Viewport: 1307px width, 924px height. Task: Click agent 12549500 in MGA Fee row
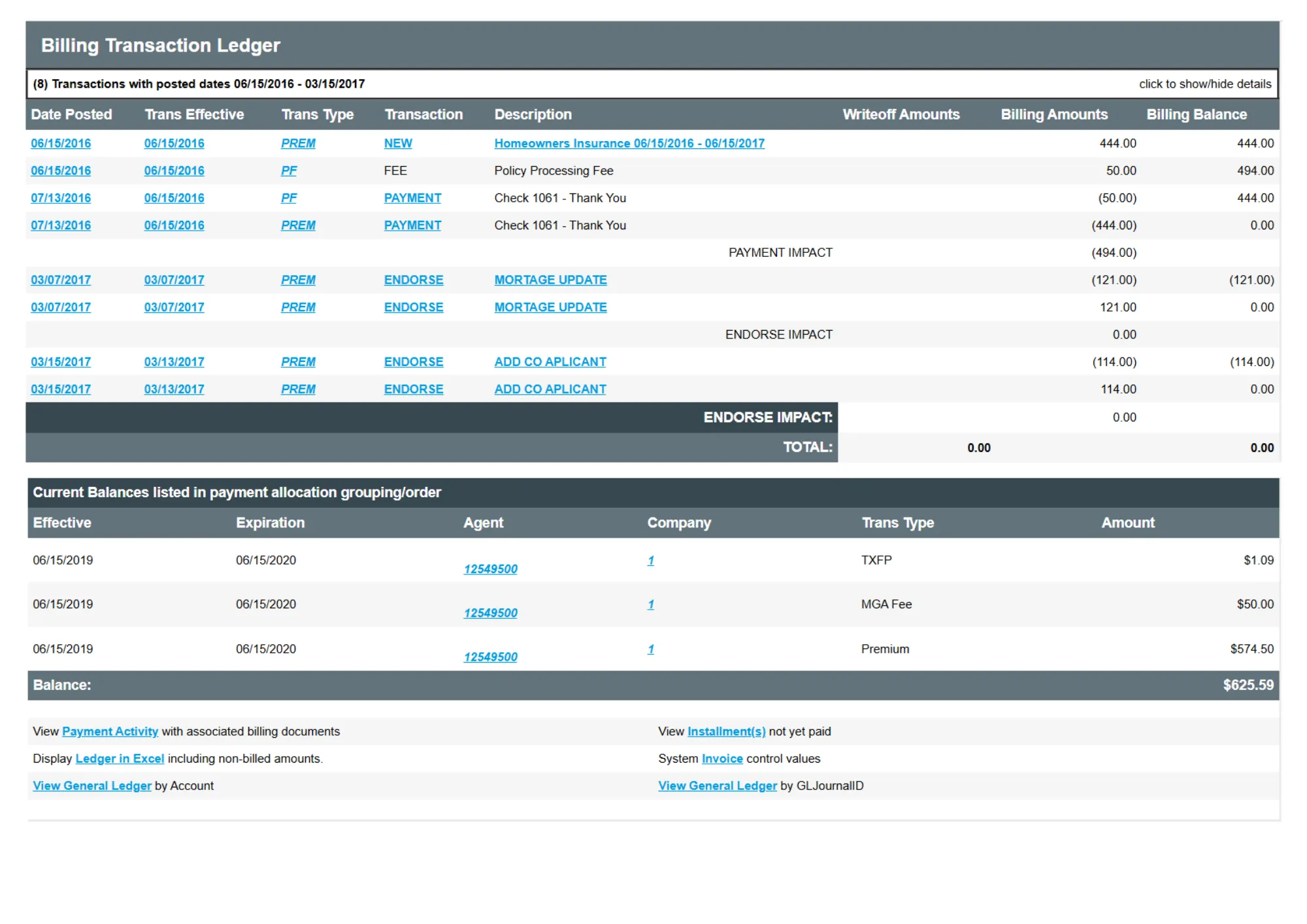coord(490,613)
